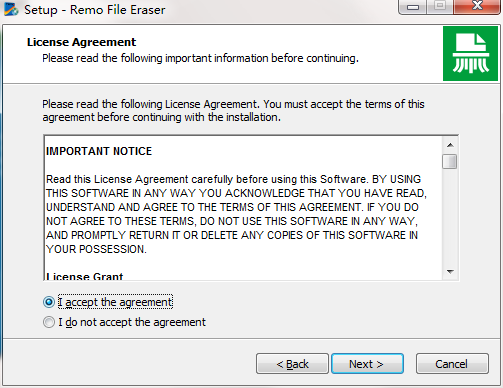Click the greyed-out maximize window button
The image size is (503, 388).
pos(440,6)
